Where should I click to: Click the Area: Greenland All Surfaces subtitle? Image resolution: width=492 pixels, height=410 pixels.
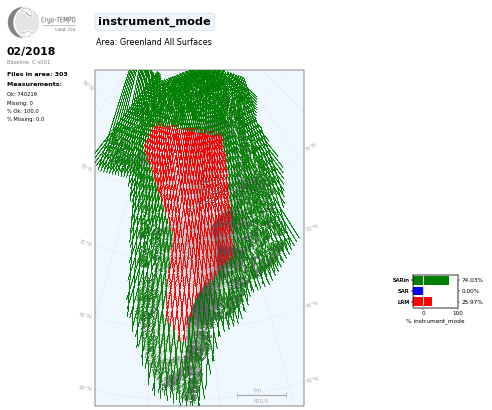[x=154, y=42]
